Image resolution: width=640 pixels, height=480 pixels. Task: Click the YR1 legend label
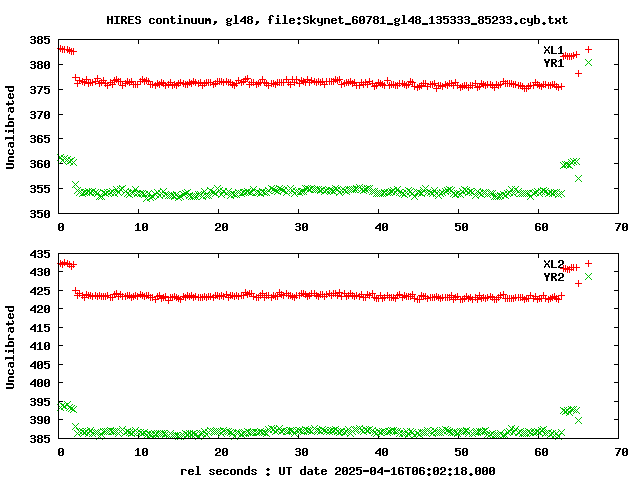(x=553, y=63)
